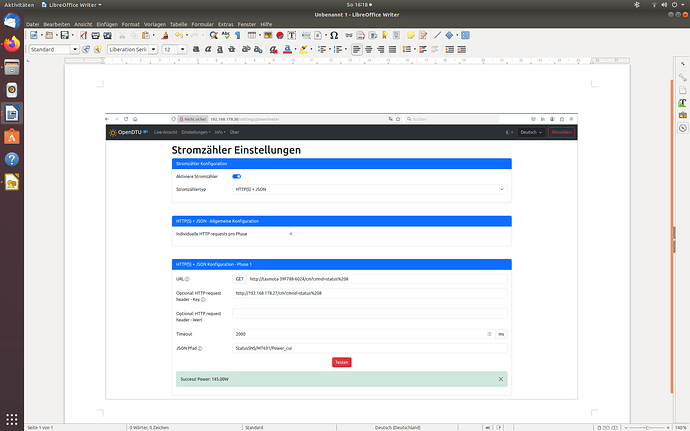The height and width of the screenshot is (431, 690).
Task: Select Align Left
Action: click(356, 49)
